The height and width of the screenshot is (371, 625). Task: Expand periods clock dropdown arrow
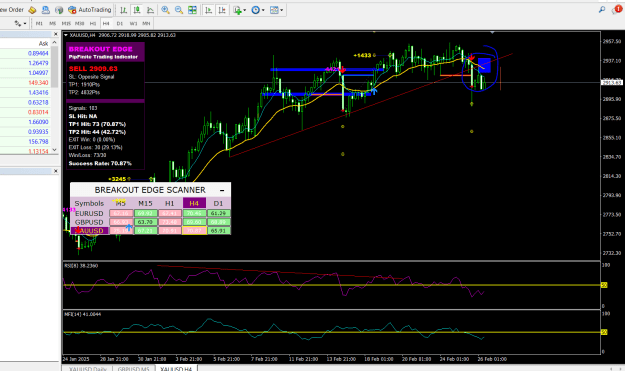(263, 10)
